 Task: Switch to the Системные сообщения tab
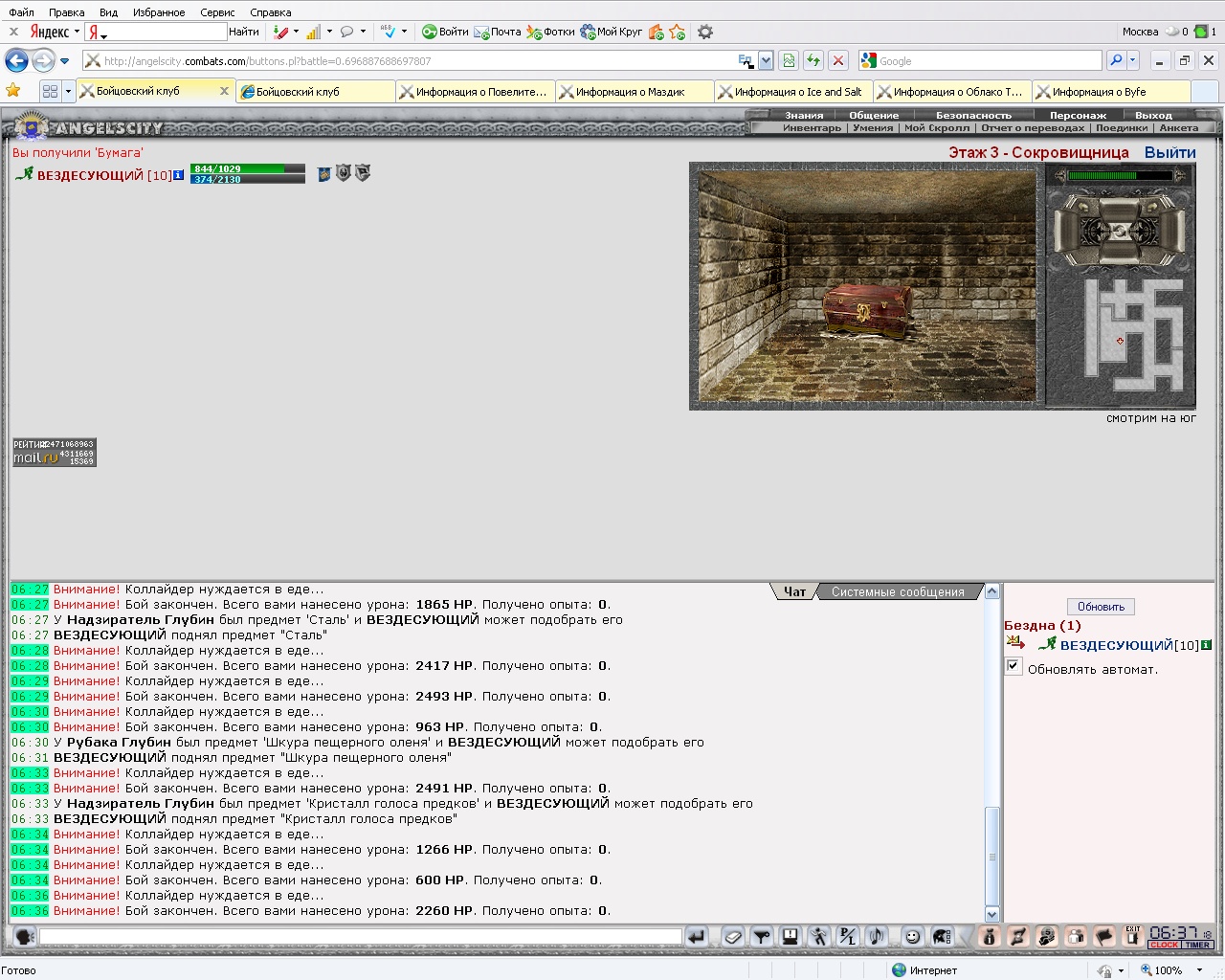pyautogui.click(x=898, y=592)
